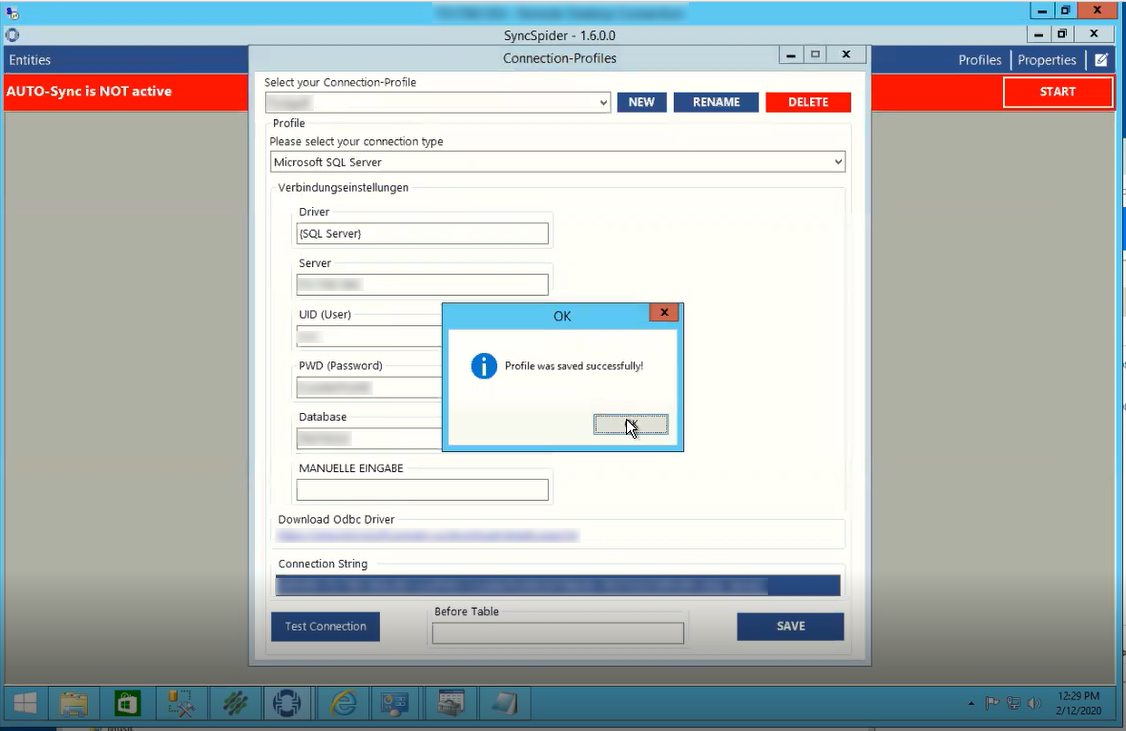The image size is (1126, 731).
Task: Close the SyncSpider main window
Action: point(1094,34)
